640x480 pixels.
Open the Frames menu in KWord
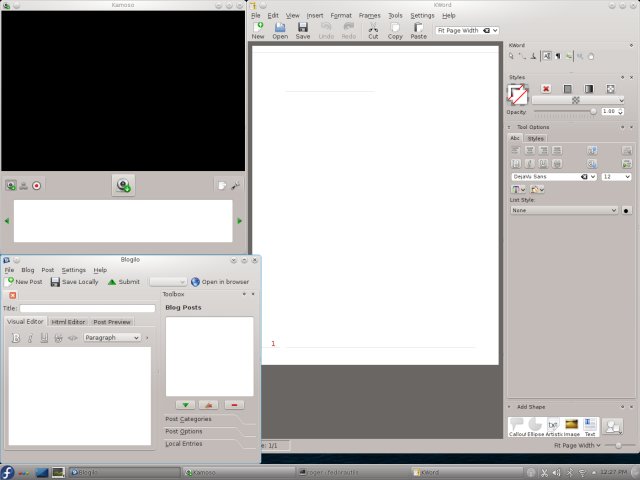tap(369, 16)
